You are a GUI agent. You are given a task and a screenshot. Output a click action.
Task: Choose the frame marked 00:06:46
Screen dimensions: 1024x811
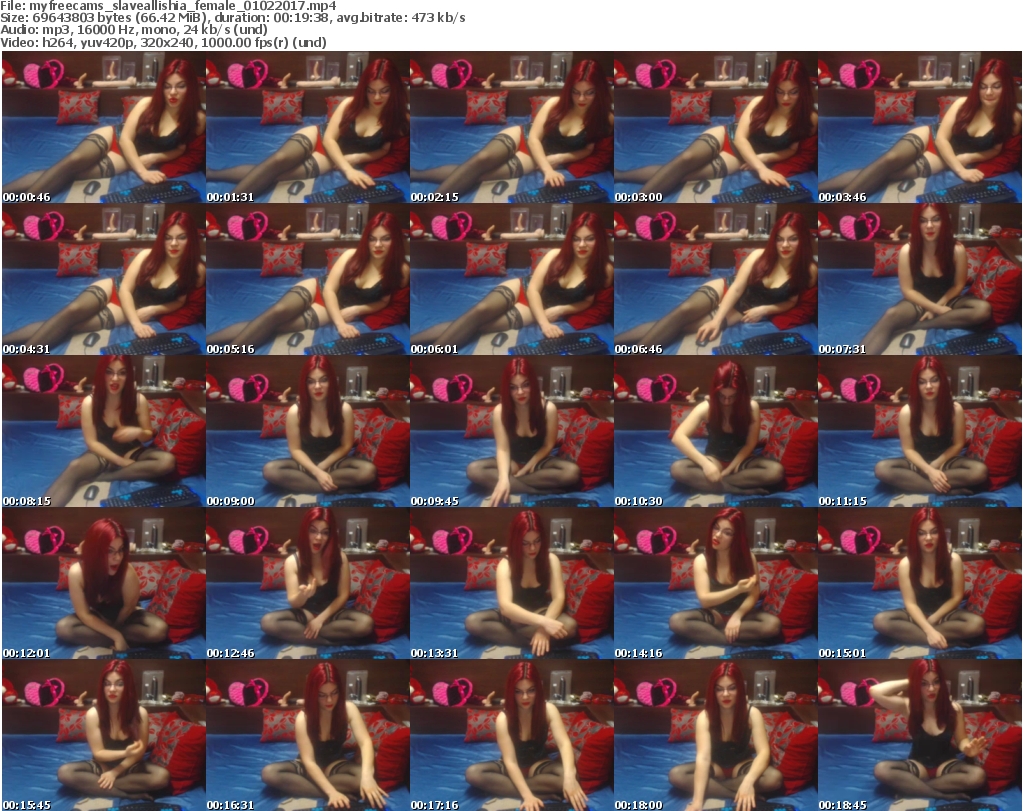[716, 279]
